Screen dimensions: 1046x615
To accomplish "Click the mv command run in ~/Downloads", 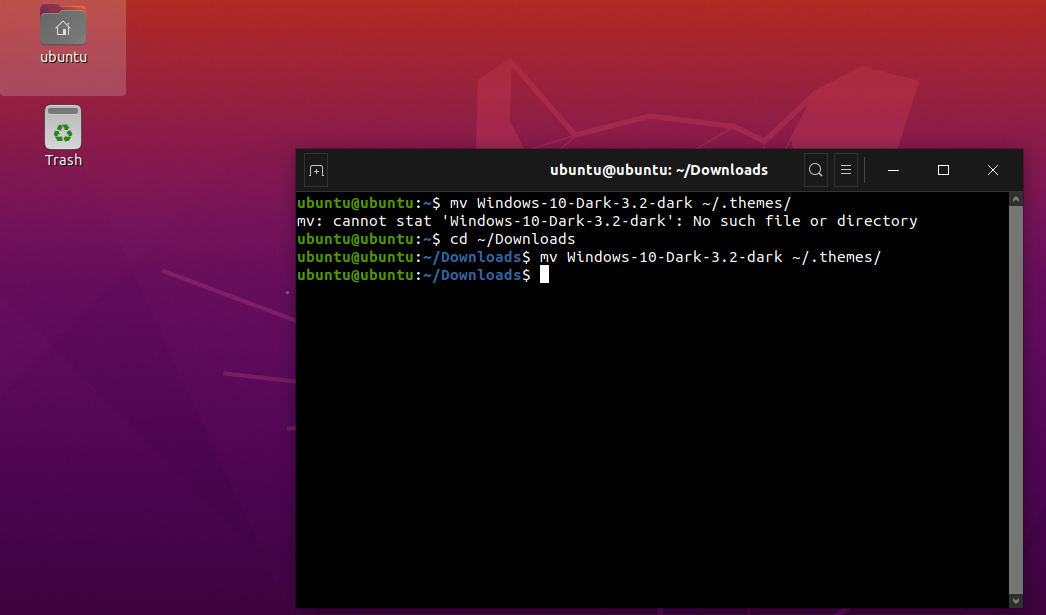I will click(710, 257).
